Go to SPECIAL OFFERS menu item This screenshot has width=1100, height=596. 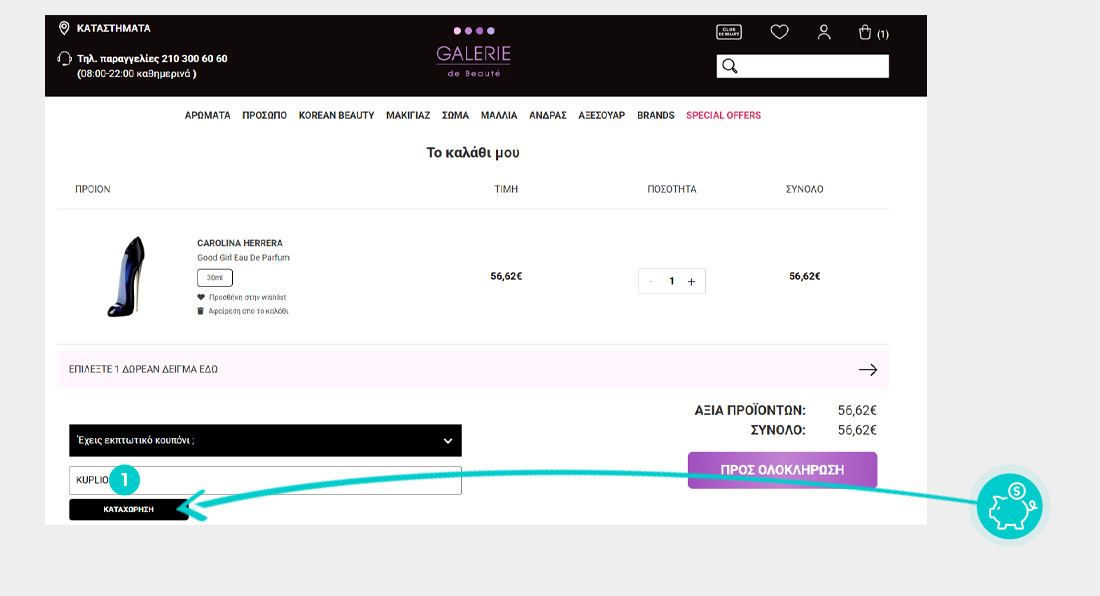point(723,115)
